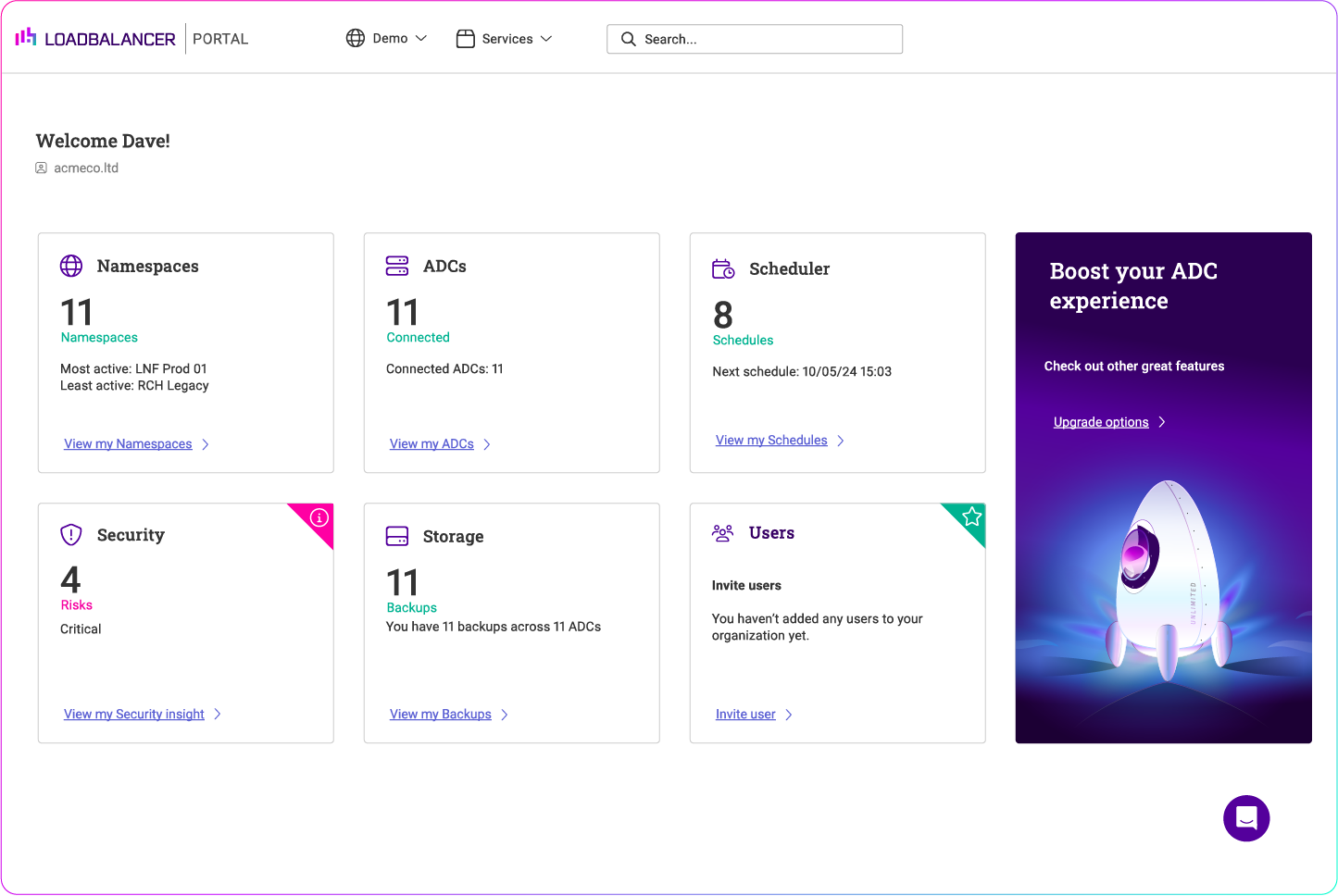
Task: Click the chevron beside View my Backups
Action: [505, 714]
